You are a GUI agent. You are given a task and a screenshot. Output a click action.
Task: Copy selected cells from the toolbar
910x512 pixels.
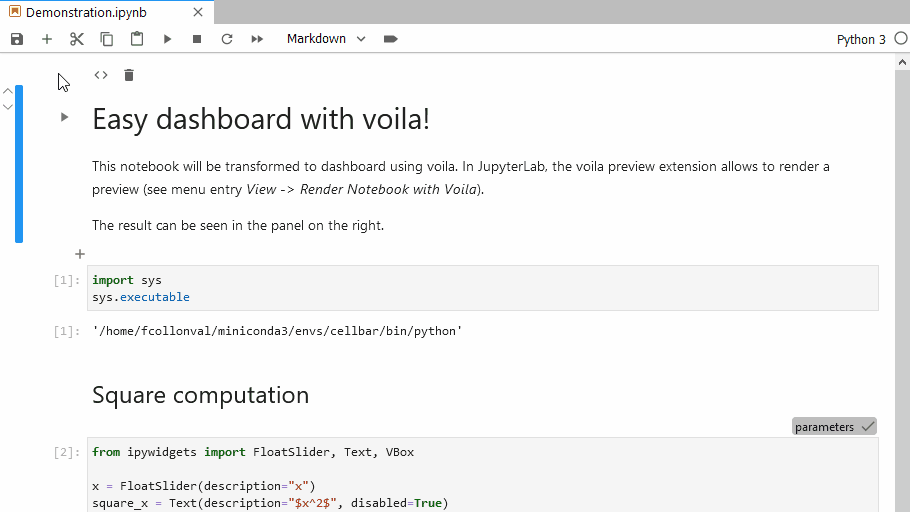[107, 39]
